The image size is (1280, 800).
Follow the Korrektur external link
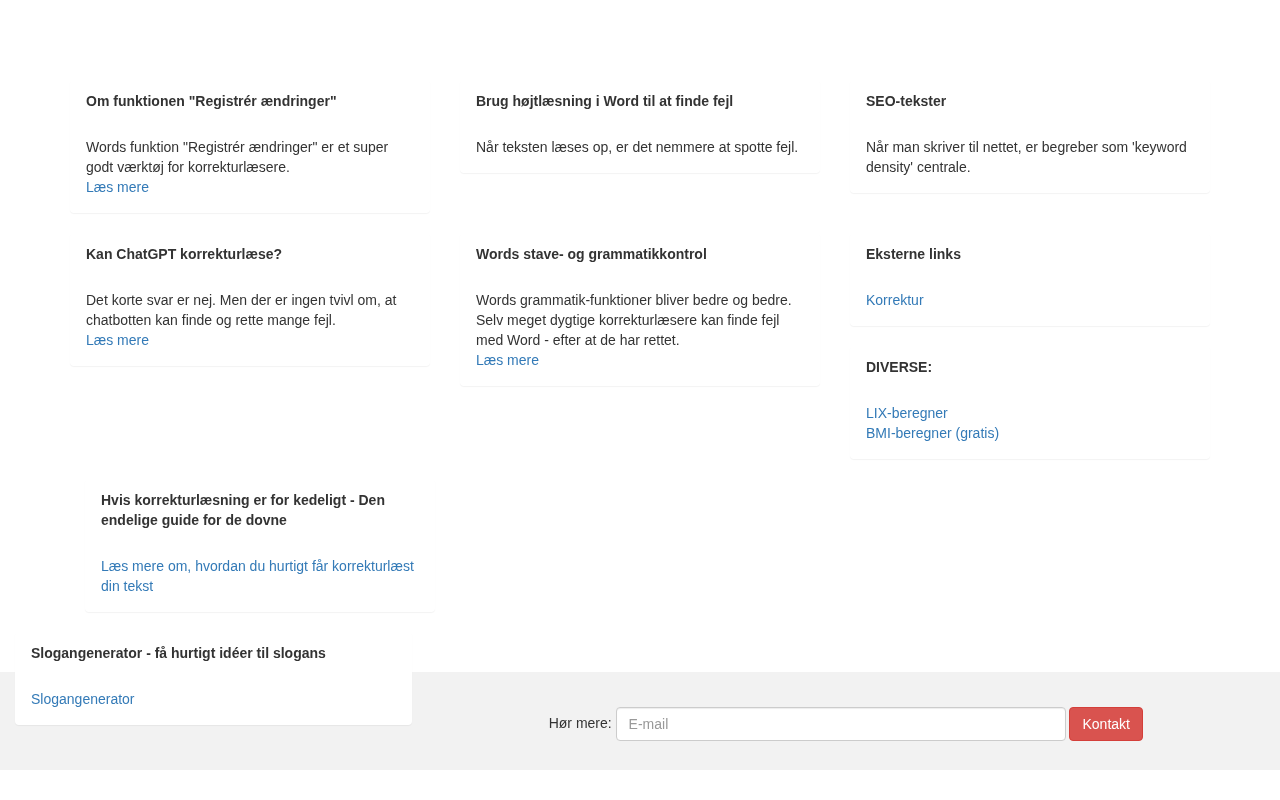[894, 300]
